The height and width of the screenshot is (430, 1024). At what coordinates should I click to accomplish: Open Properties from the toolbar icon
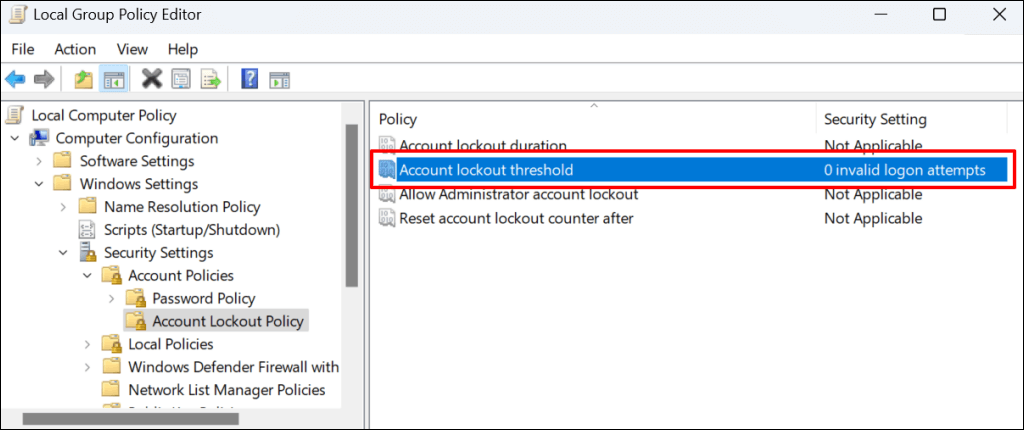pos(180,80)
